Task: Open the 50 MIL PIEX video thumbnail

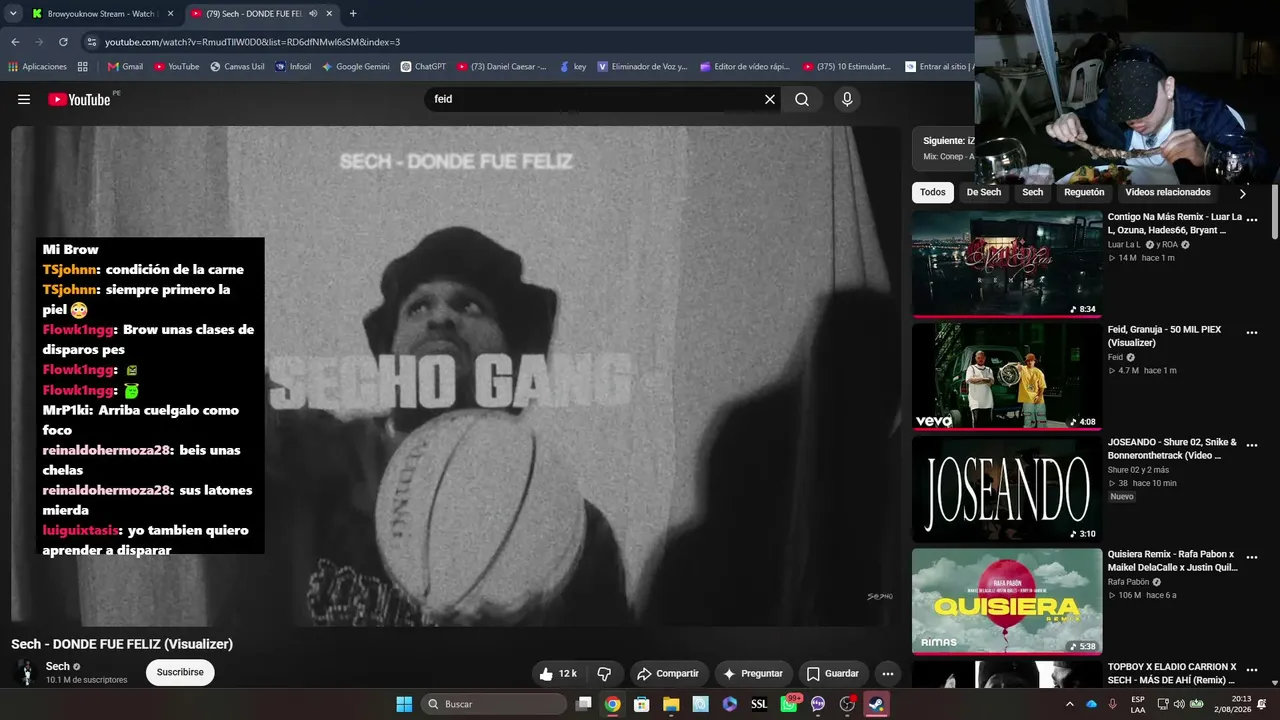Action: coord(1007,376)
